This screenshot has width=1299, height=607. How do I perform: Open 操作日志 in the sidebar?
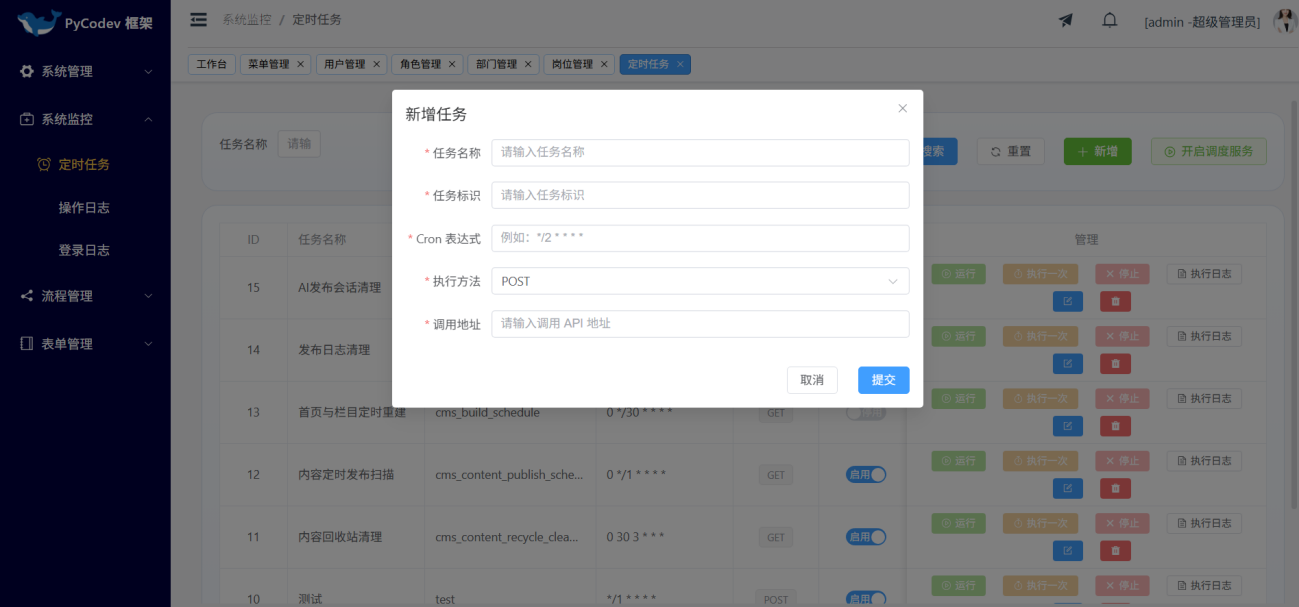tap(85, 208)
